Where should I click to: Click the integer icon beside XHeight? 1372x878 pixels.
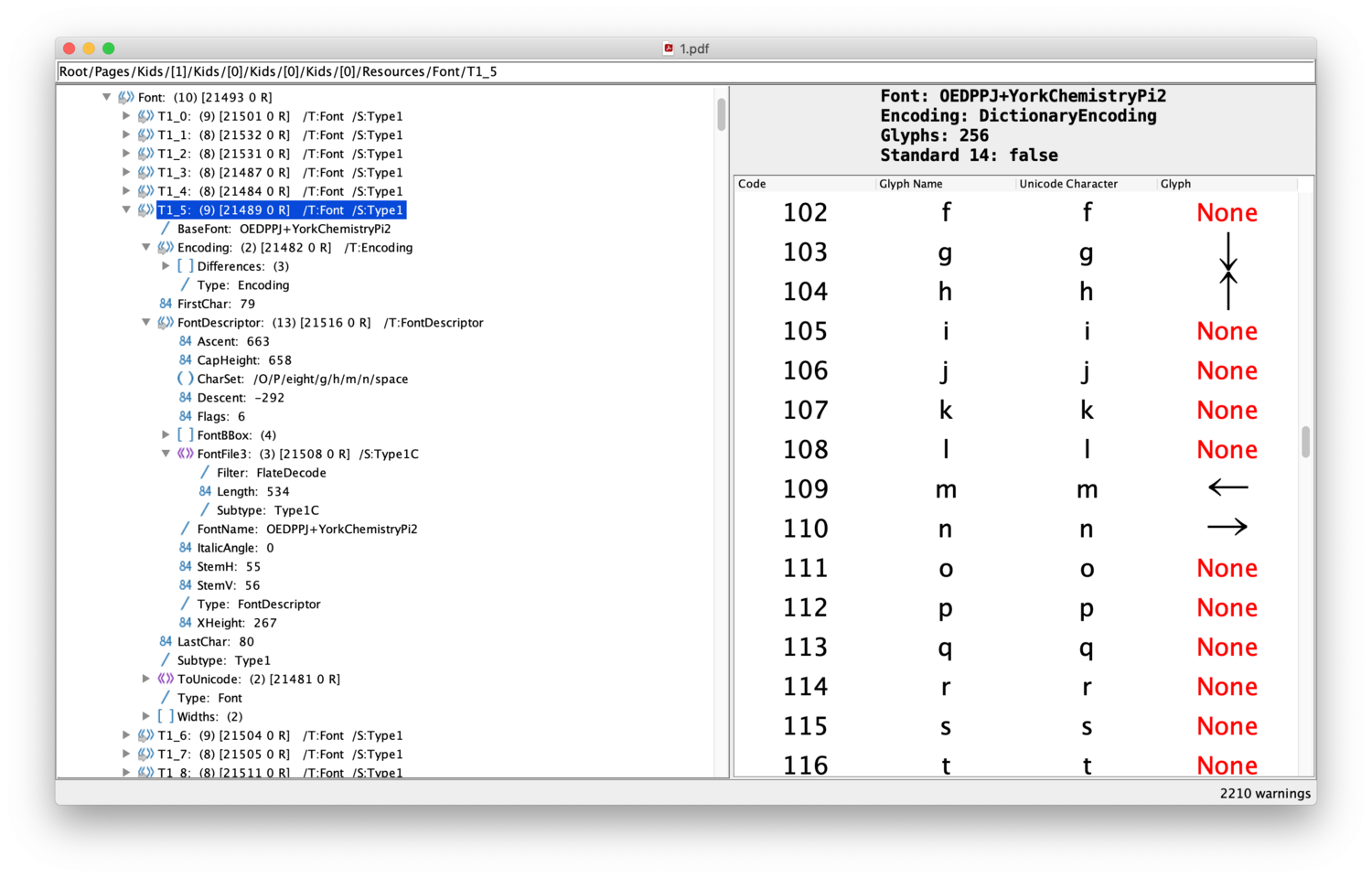pyautogui.click(x=186, y=622)
